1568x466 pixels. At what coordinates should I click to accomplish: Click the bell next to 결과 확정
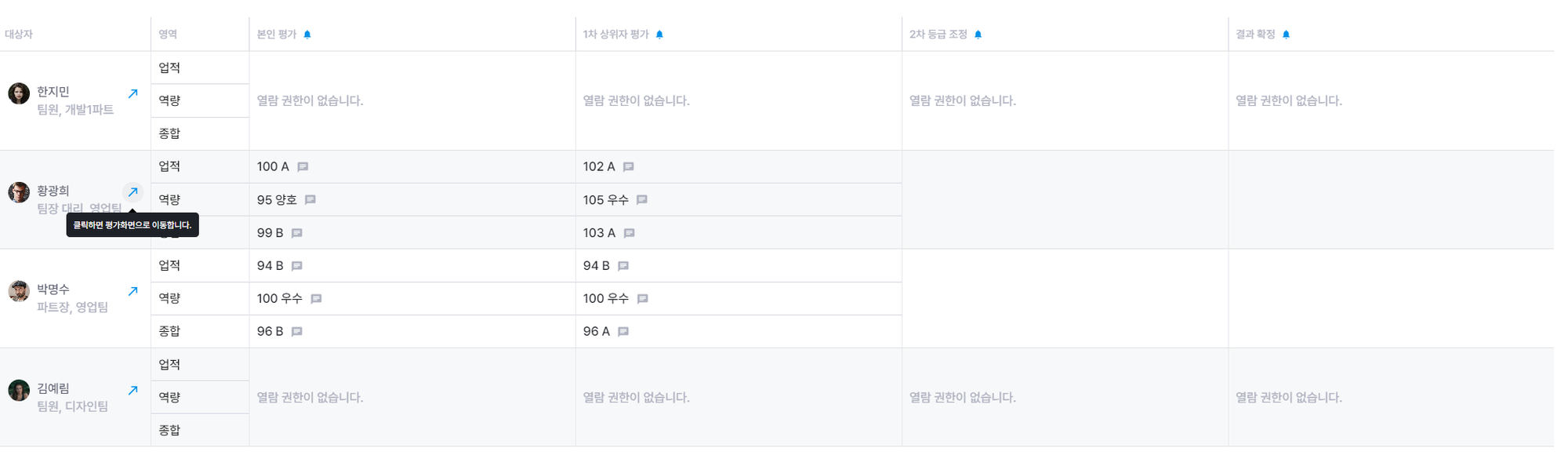1286,35
